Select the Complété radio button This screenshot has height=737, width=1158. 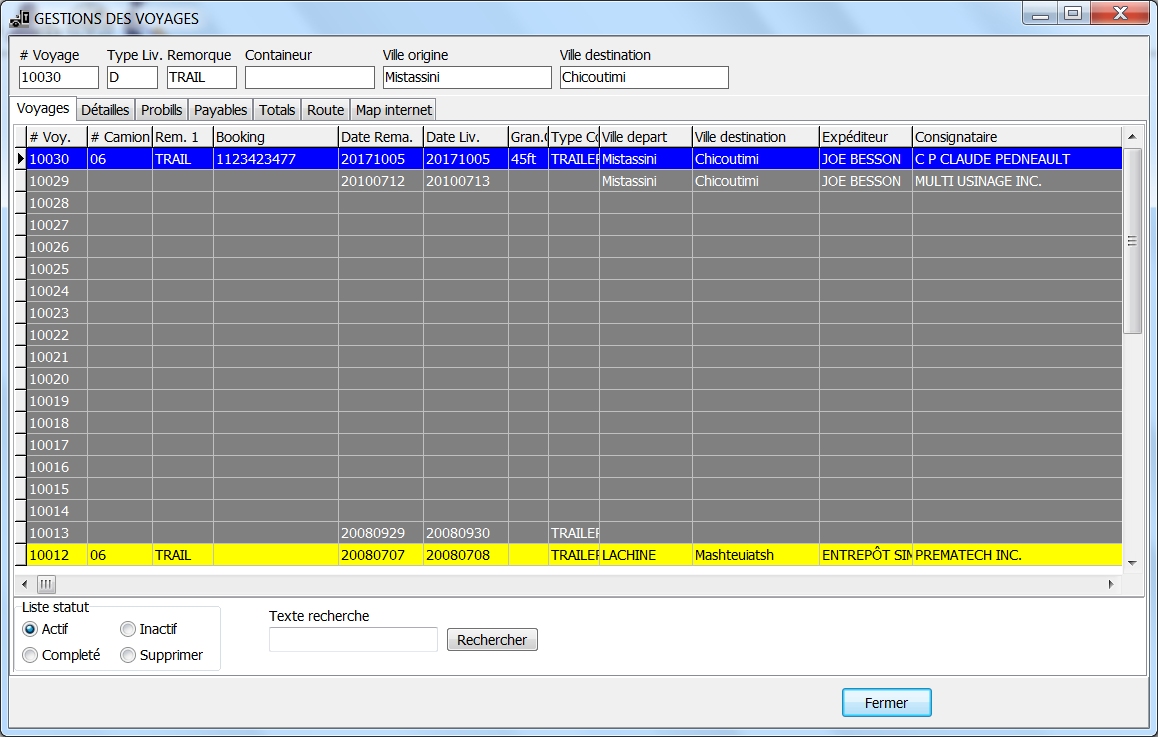(30, 655)
